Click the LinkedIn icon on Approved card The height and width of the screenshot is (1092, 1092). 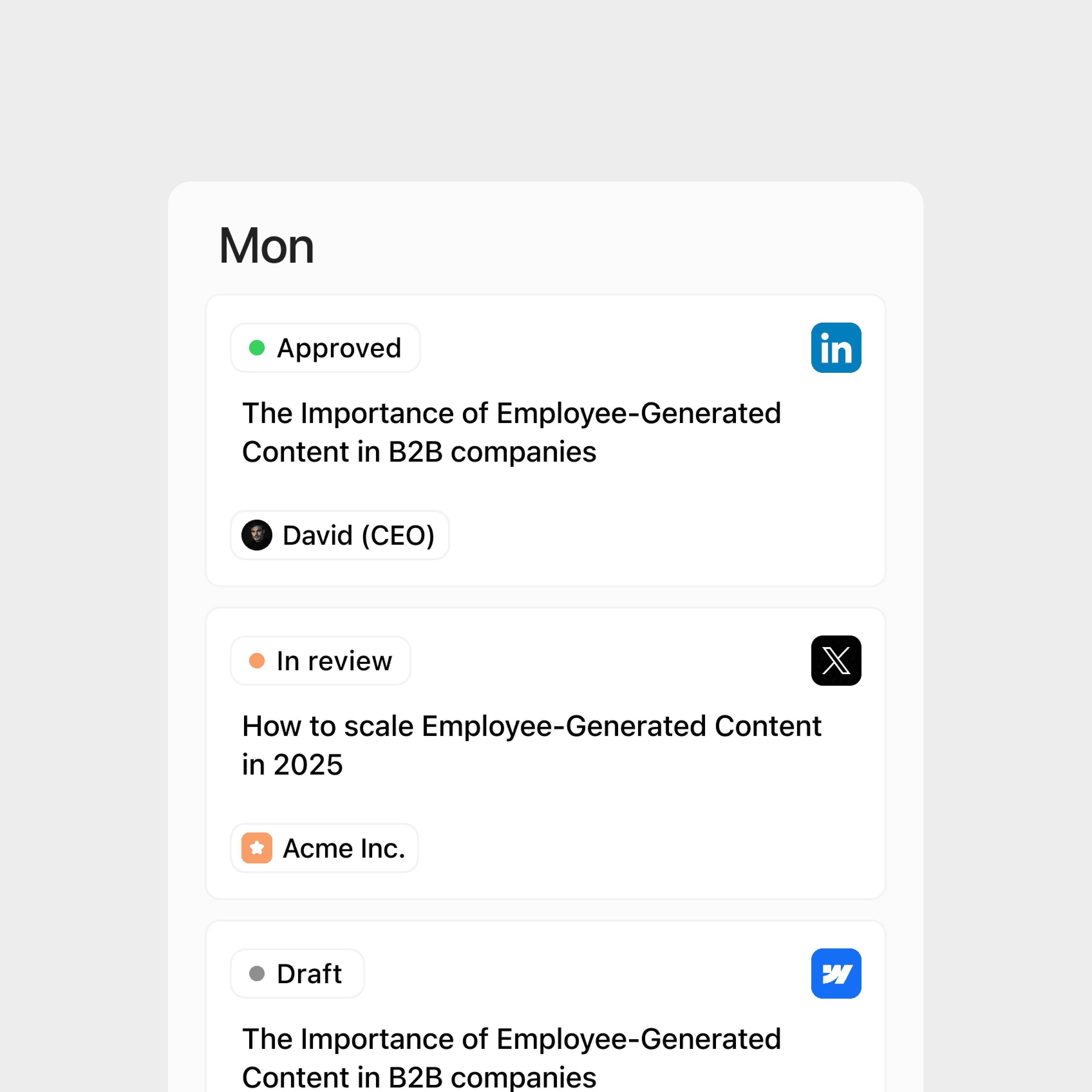pyautogui.click(x=836, y=348)
